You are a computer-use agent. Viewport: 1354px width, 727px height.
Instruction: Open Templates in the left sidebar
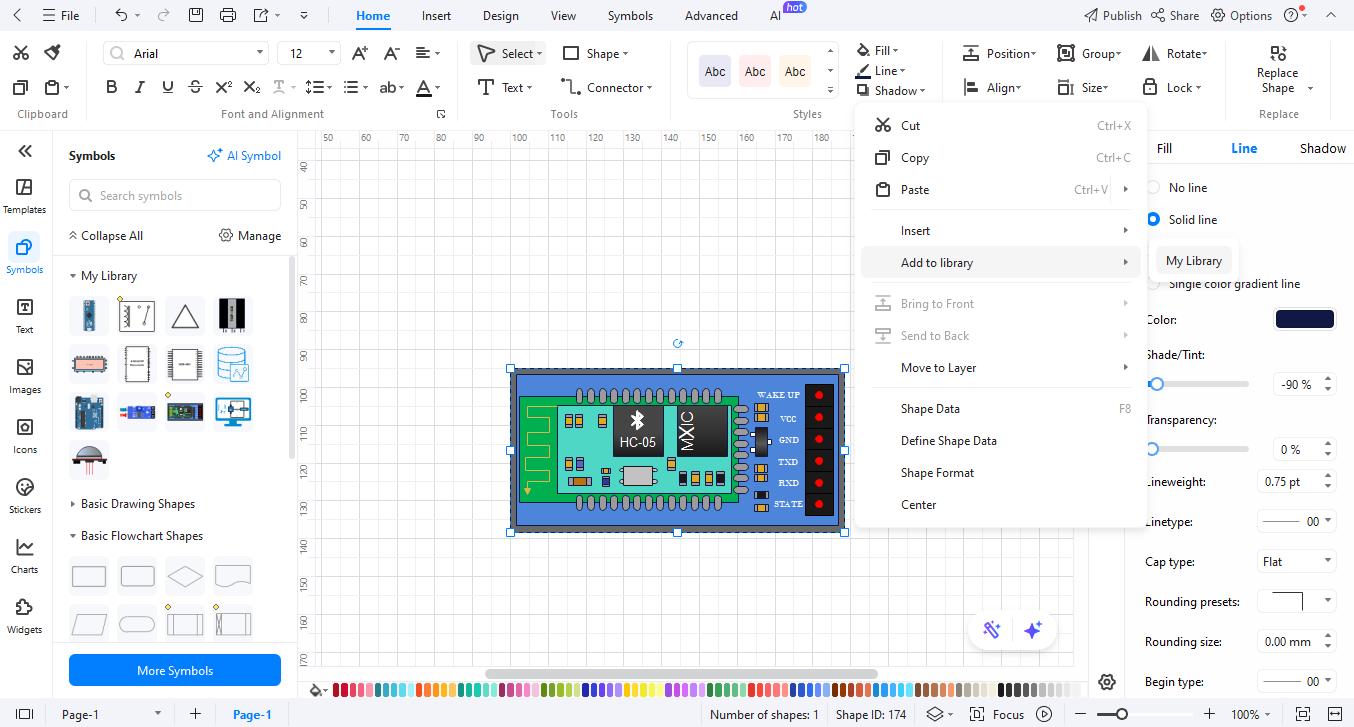25,196
